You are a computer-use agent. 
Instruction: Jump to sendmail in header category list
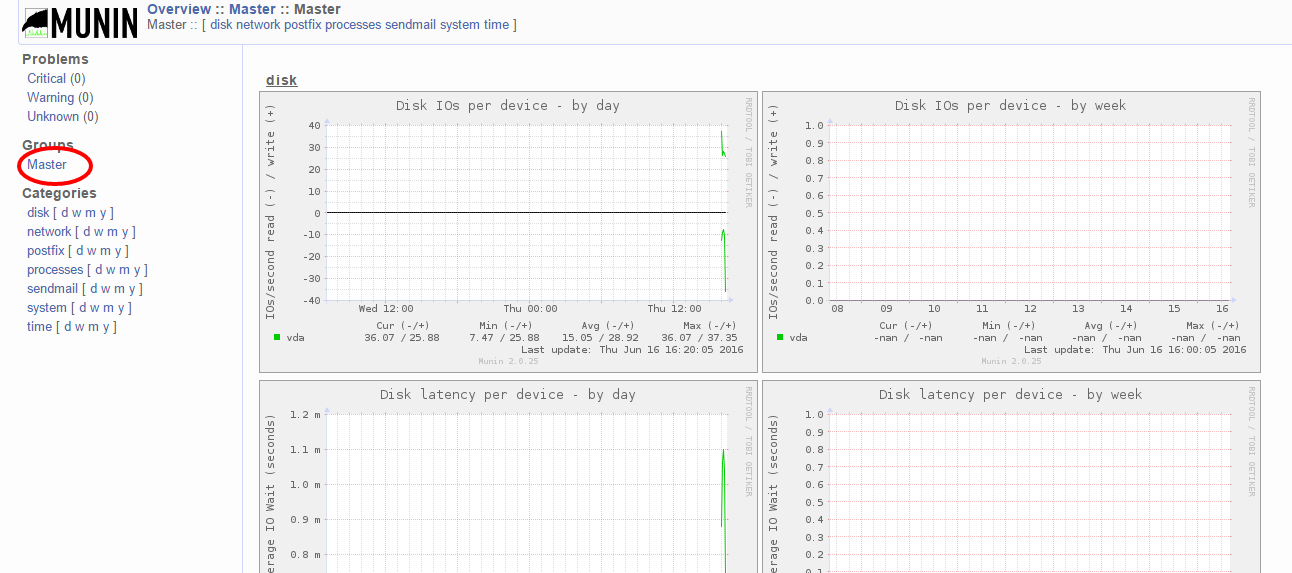point(409,25)
